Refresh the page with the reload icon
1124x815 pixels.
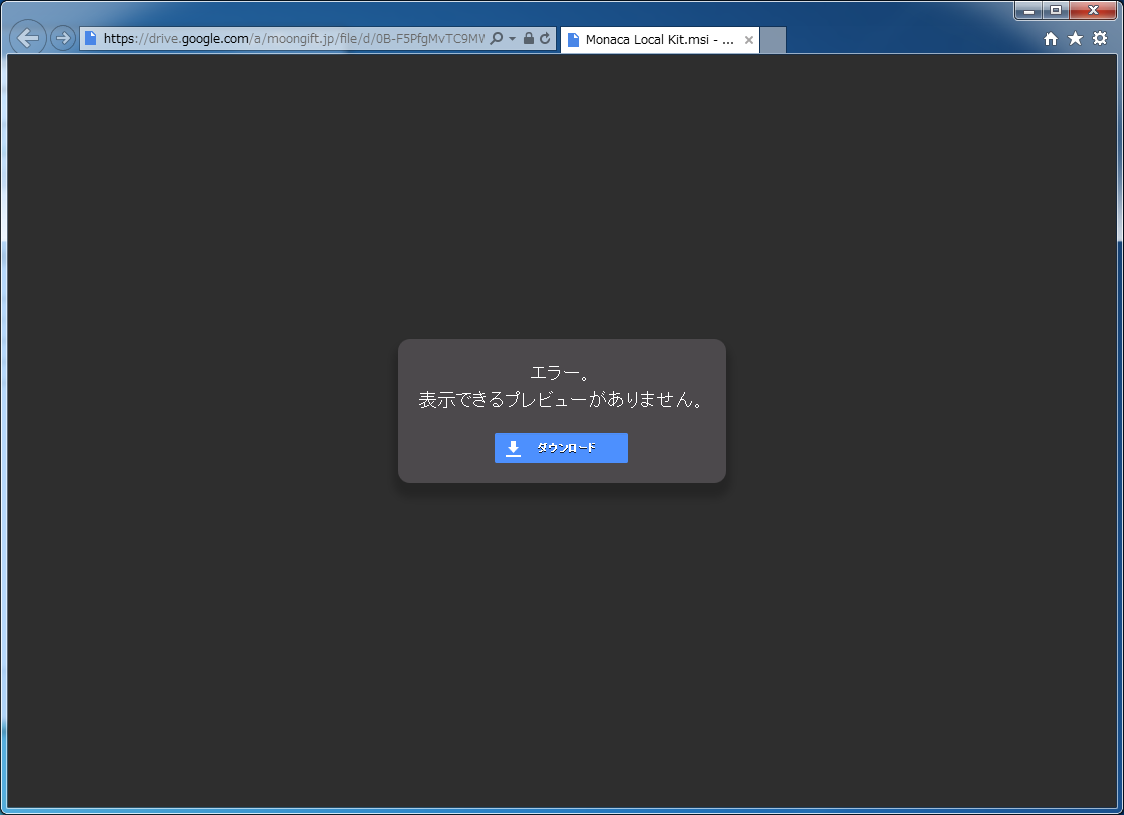pos(545,39)
